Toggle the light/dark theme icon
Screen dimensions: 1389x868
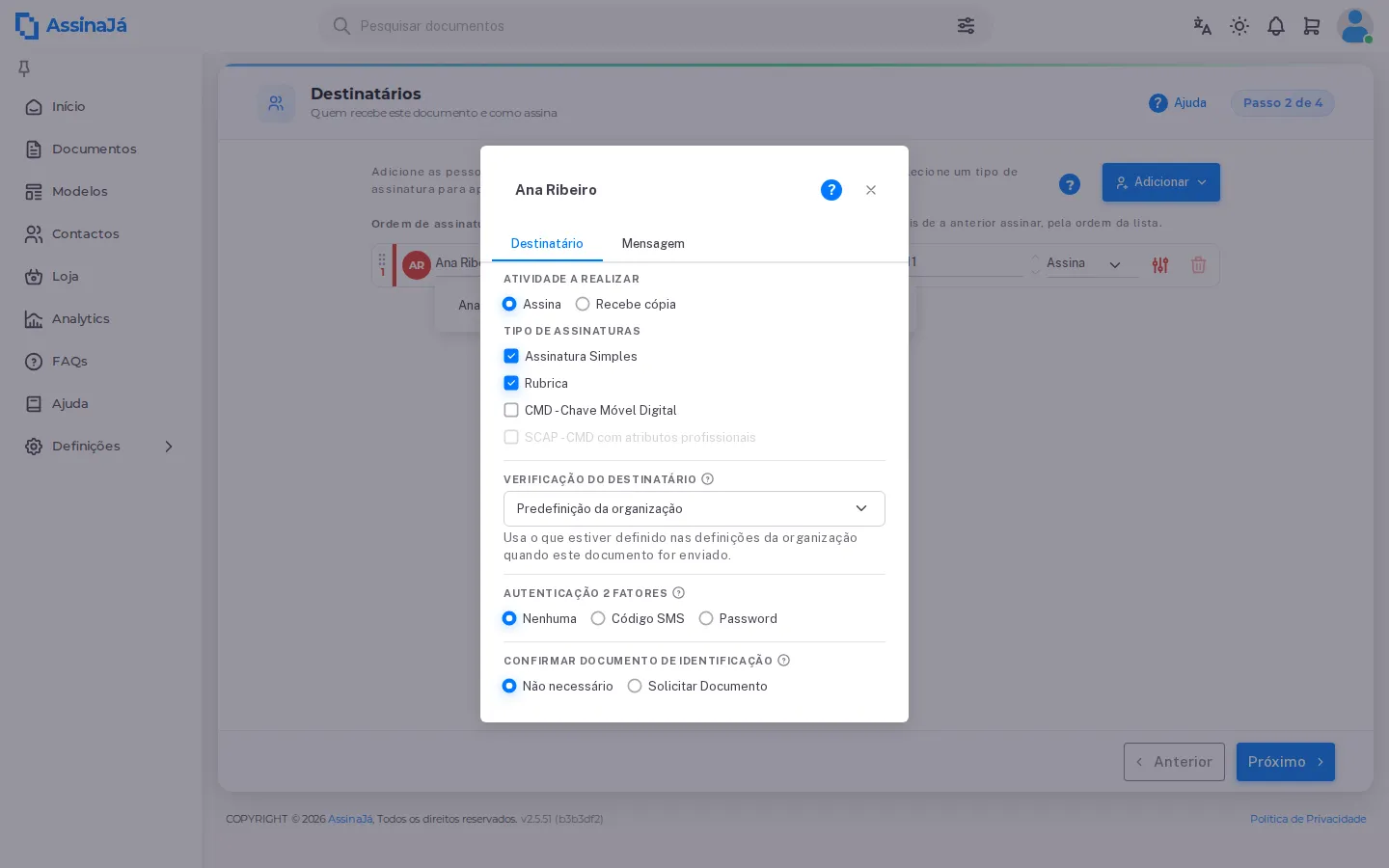(x=1239, y=26)
